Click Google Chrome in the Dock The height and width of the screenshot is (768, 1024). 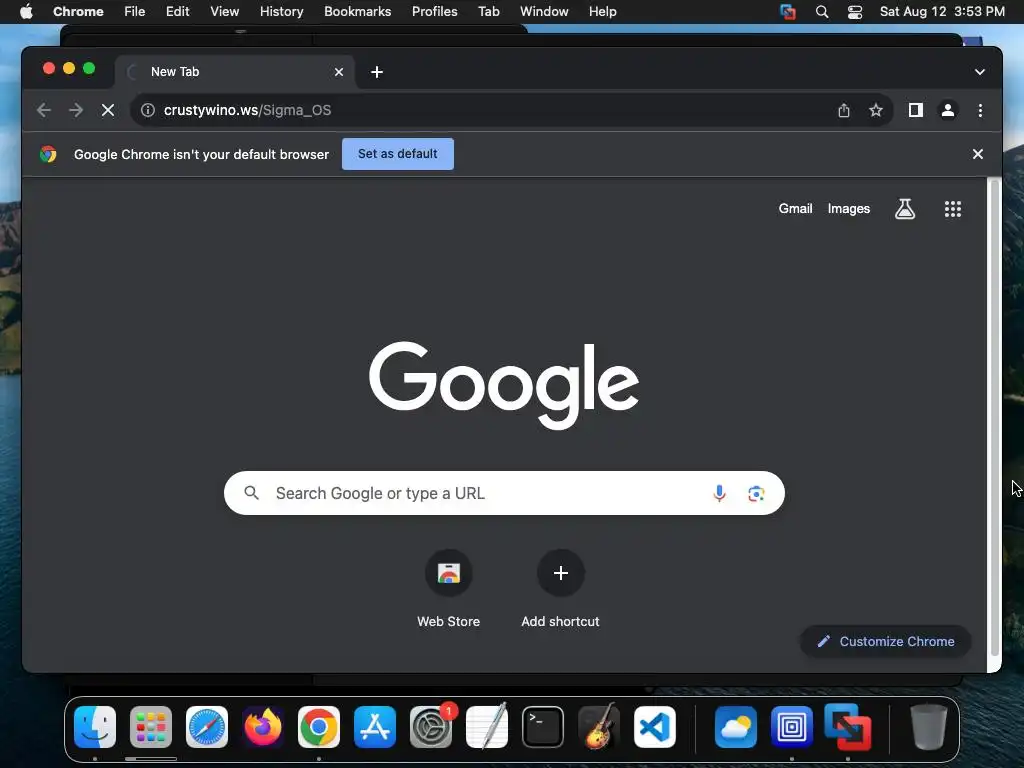pos(319,727)
